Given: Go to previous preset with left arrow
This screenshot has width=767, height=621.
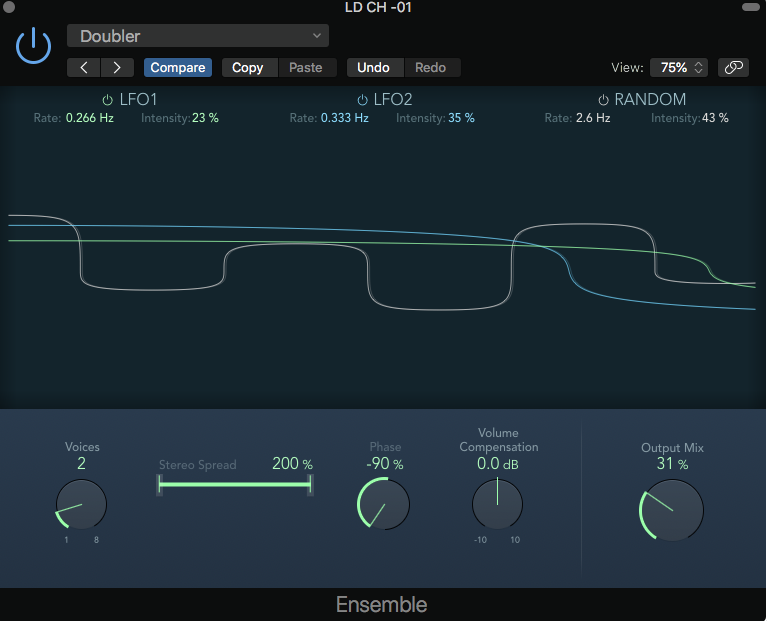Looking at the screenshot, I should pyautogui.click(x=84, y=68).
